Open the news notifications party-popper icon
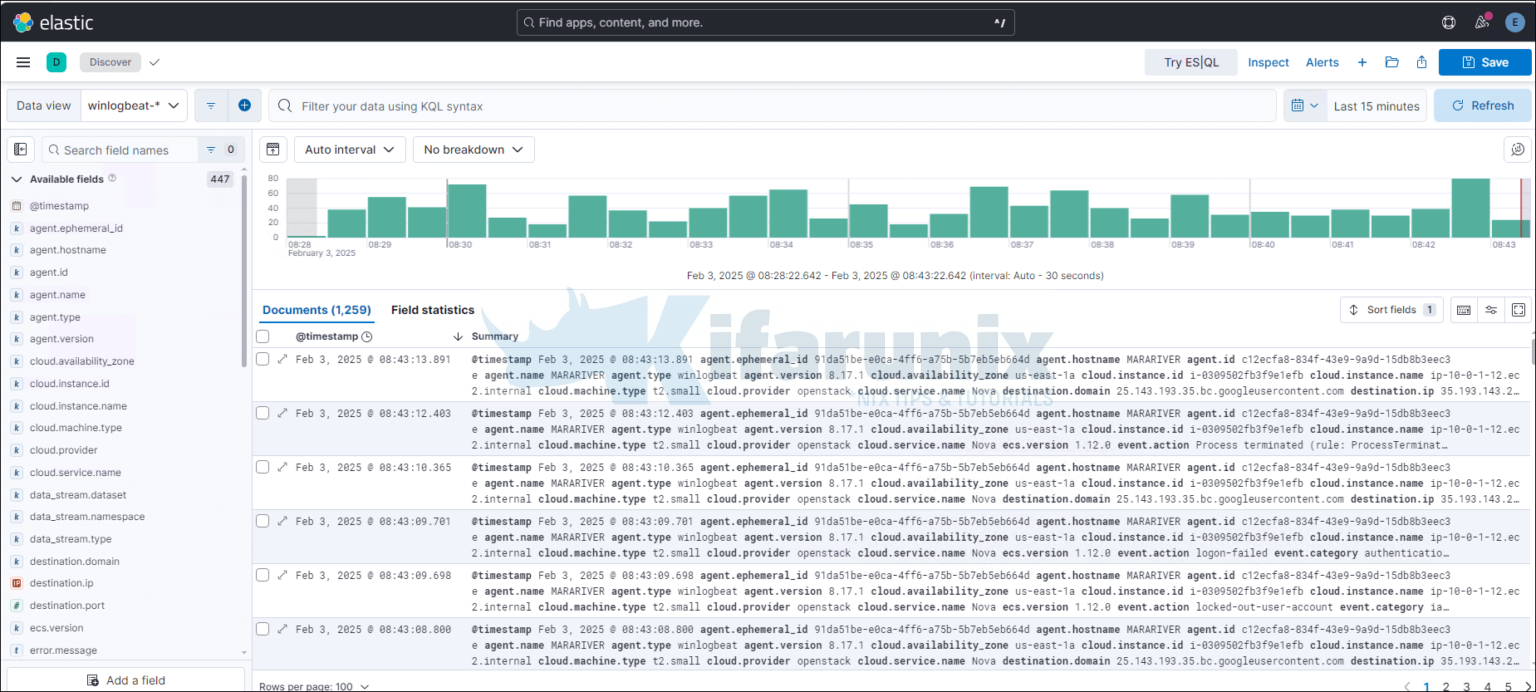Image resolution: width=1536 pixels, height=692 pixels. pyautogui.click(x=1481, y=21)
